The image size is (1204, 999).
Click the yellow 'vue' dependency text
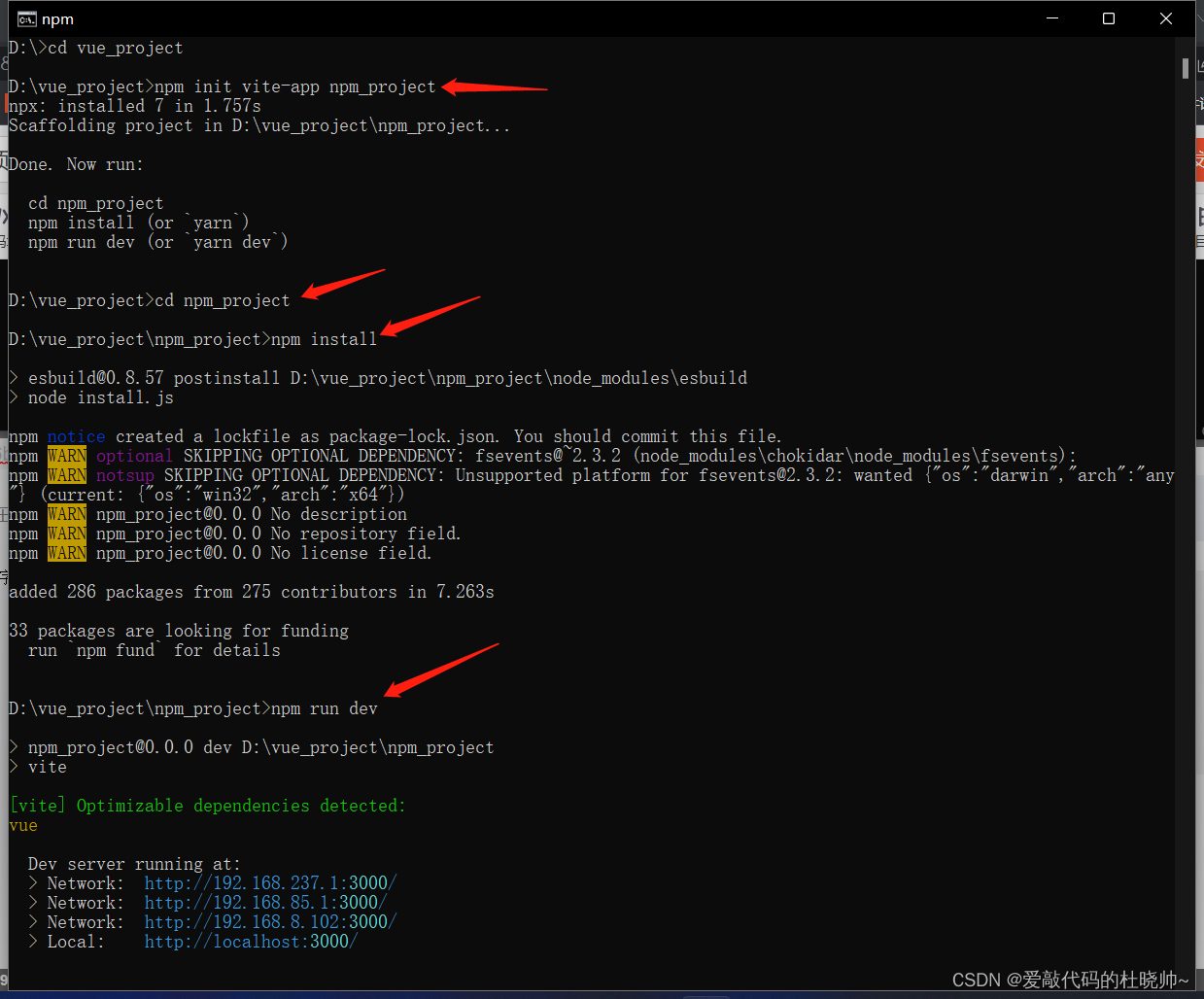click(x=23, y=825)
